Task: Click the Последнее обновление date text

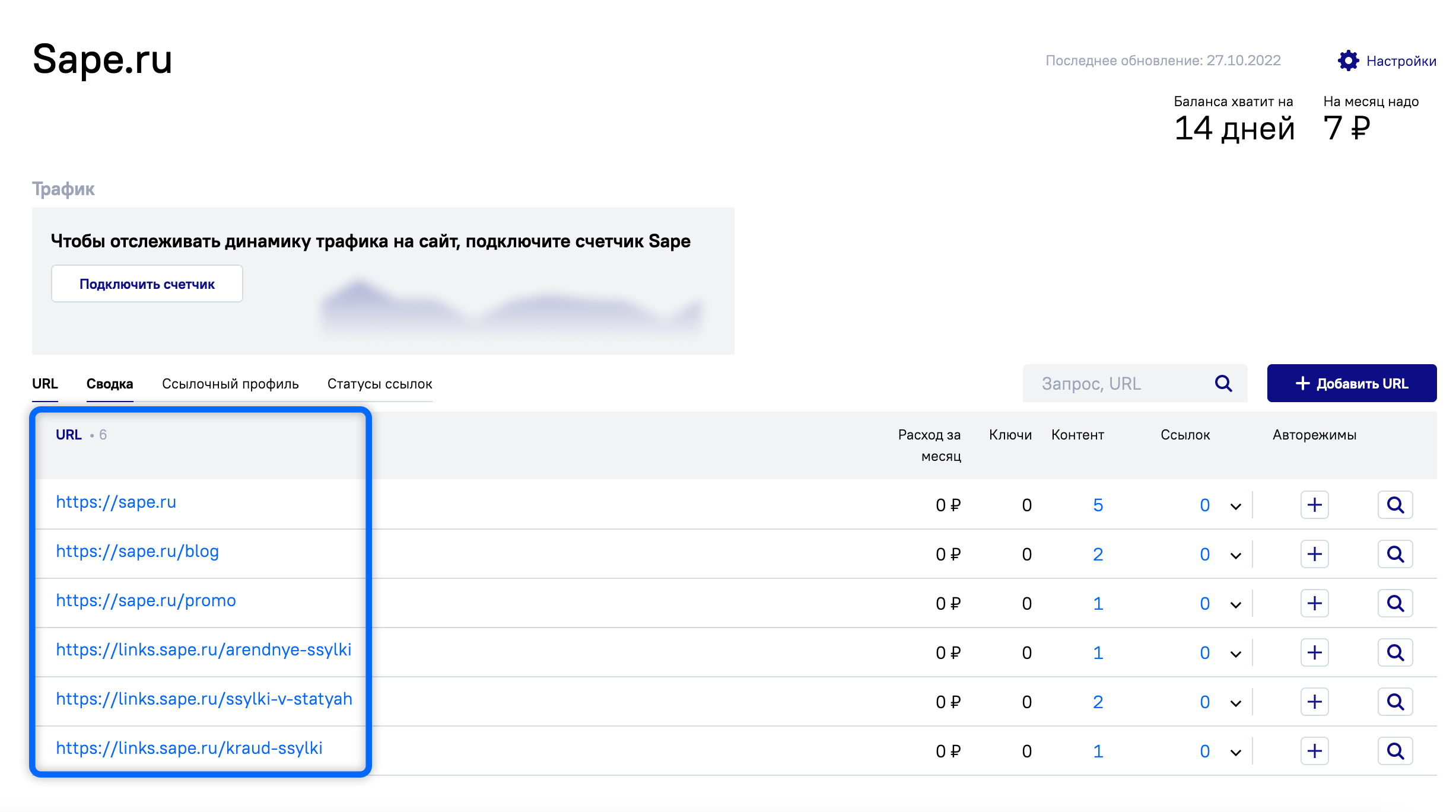Action: (x=1163, y=60)
